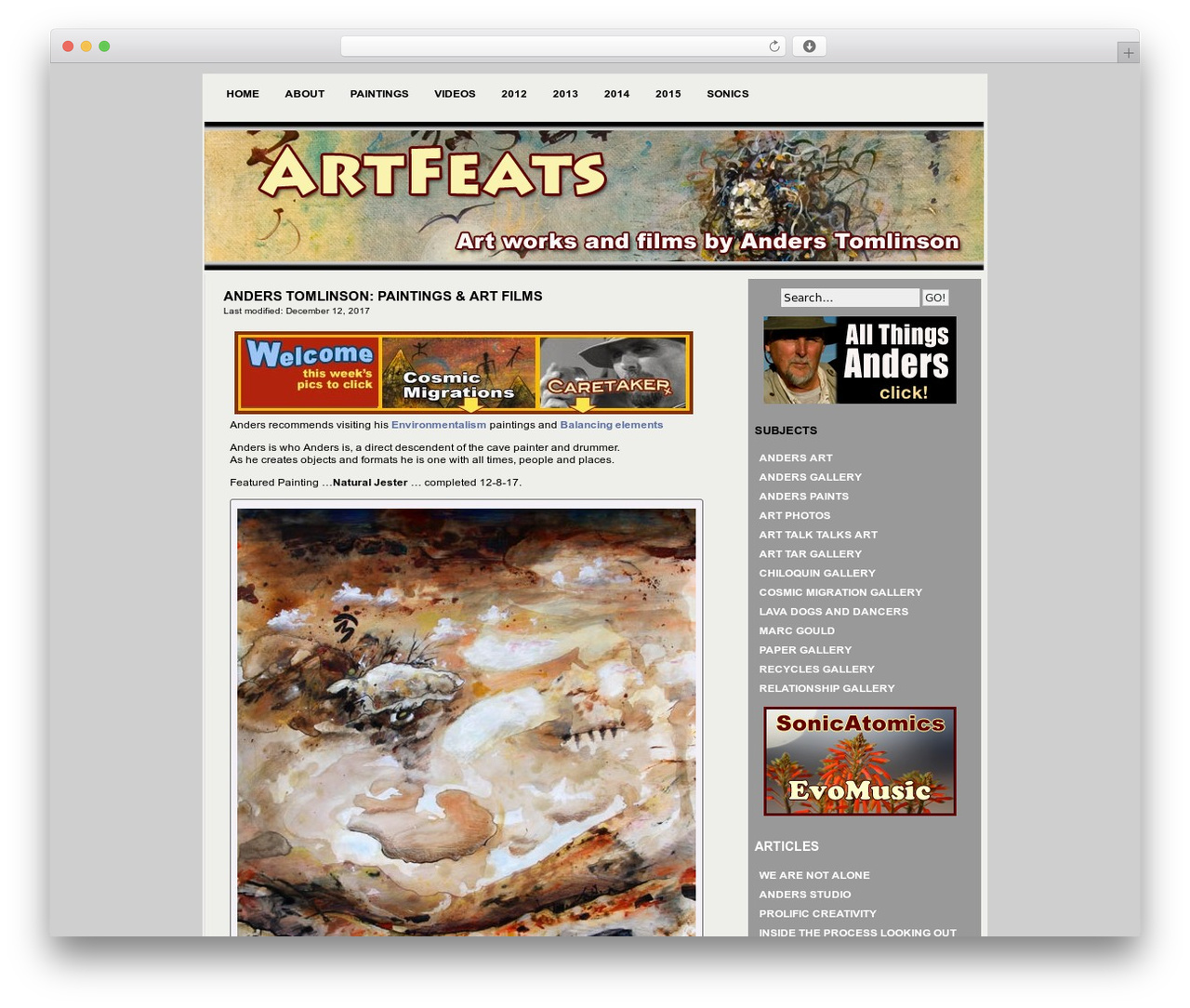Open the RELATIONSHIP GALLERY link
This screenshot has height=1008, width=1190.
(x=827, y=688)
